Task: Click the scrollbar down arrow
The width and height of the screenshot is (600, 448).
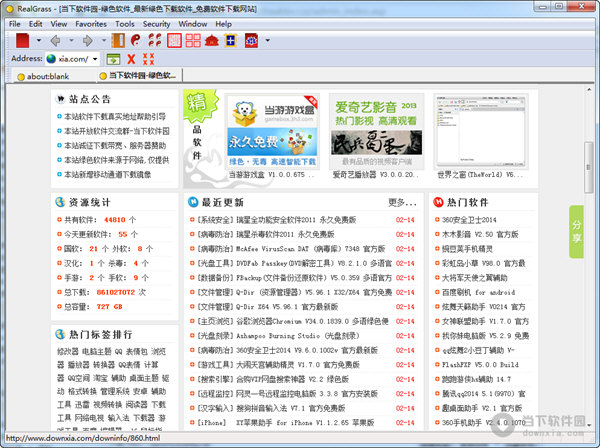Action: tap(589, 425)
